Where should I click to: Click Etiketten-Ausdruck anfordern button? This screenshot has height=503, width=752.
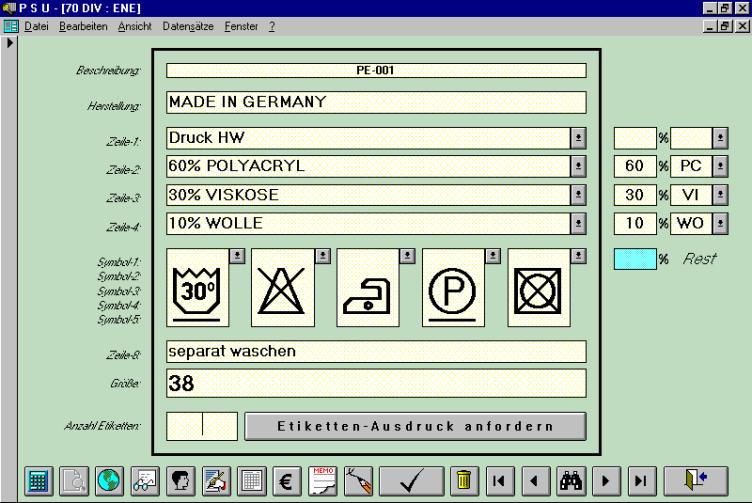pyautogui.click(x=415, y=426)
